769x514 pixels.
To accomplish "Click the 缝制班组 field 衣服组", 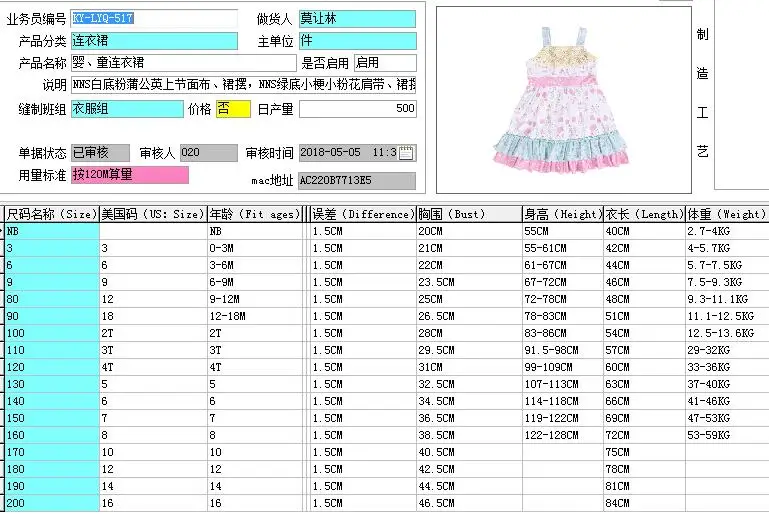I will 127,109.
